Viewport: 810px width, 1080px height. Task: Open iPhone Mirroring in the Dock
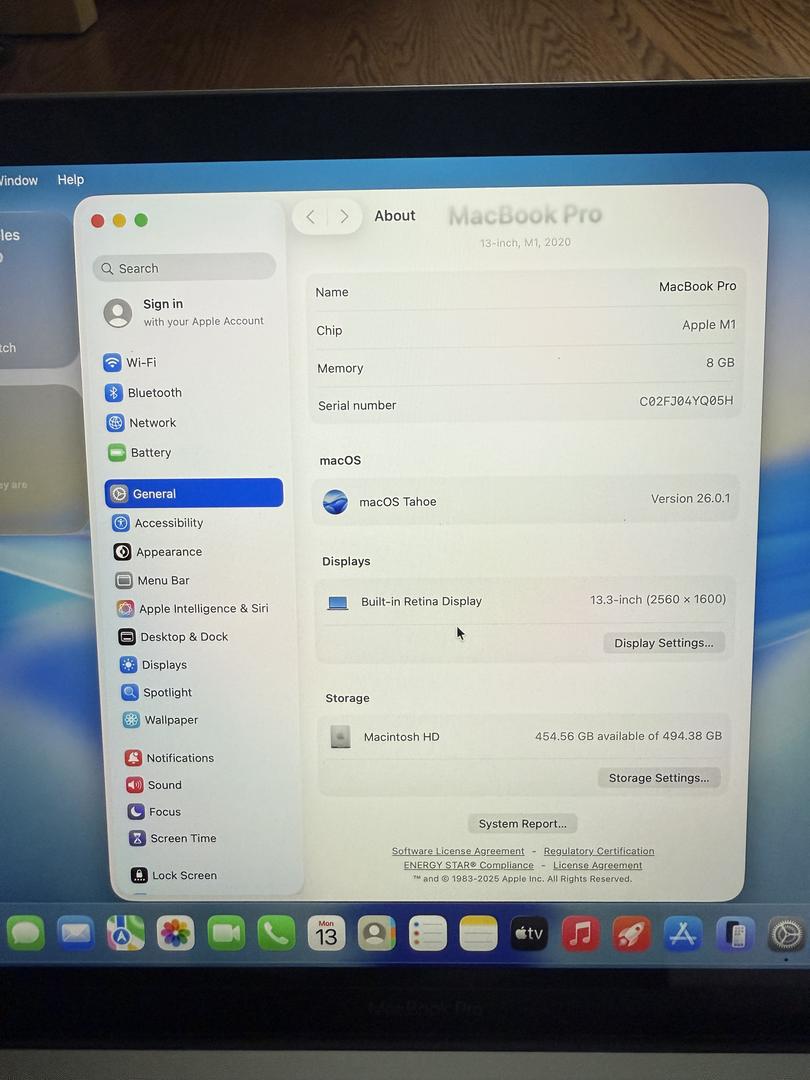click(734, 935)
